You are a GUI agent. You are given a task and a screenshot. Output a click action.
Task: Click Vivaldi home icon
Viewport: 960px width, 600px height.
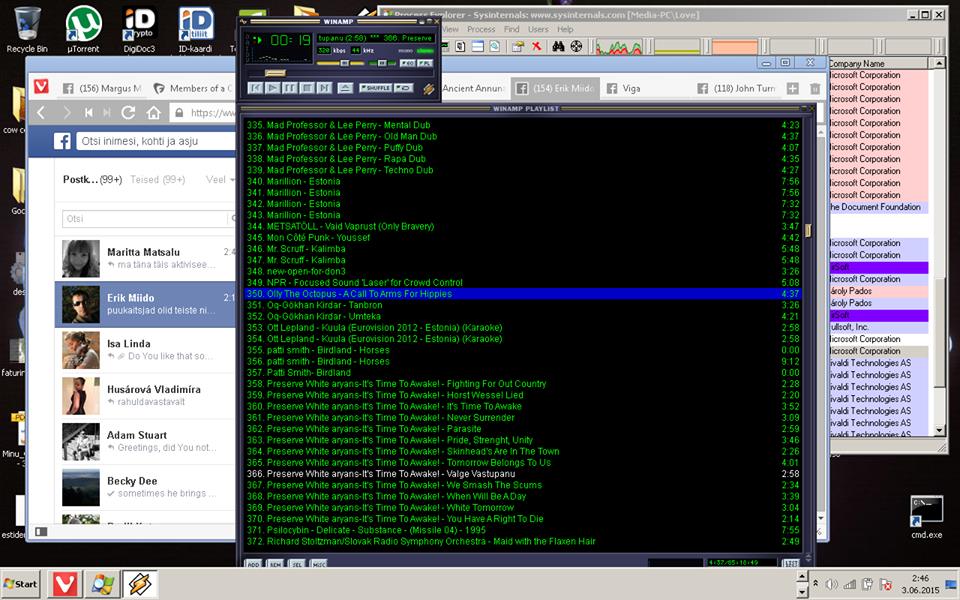click(x=154, y=113)
